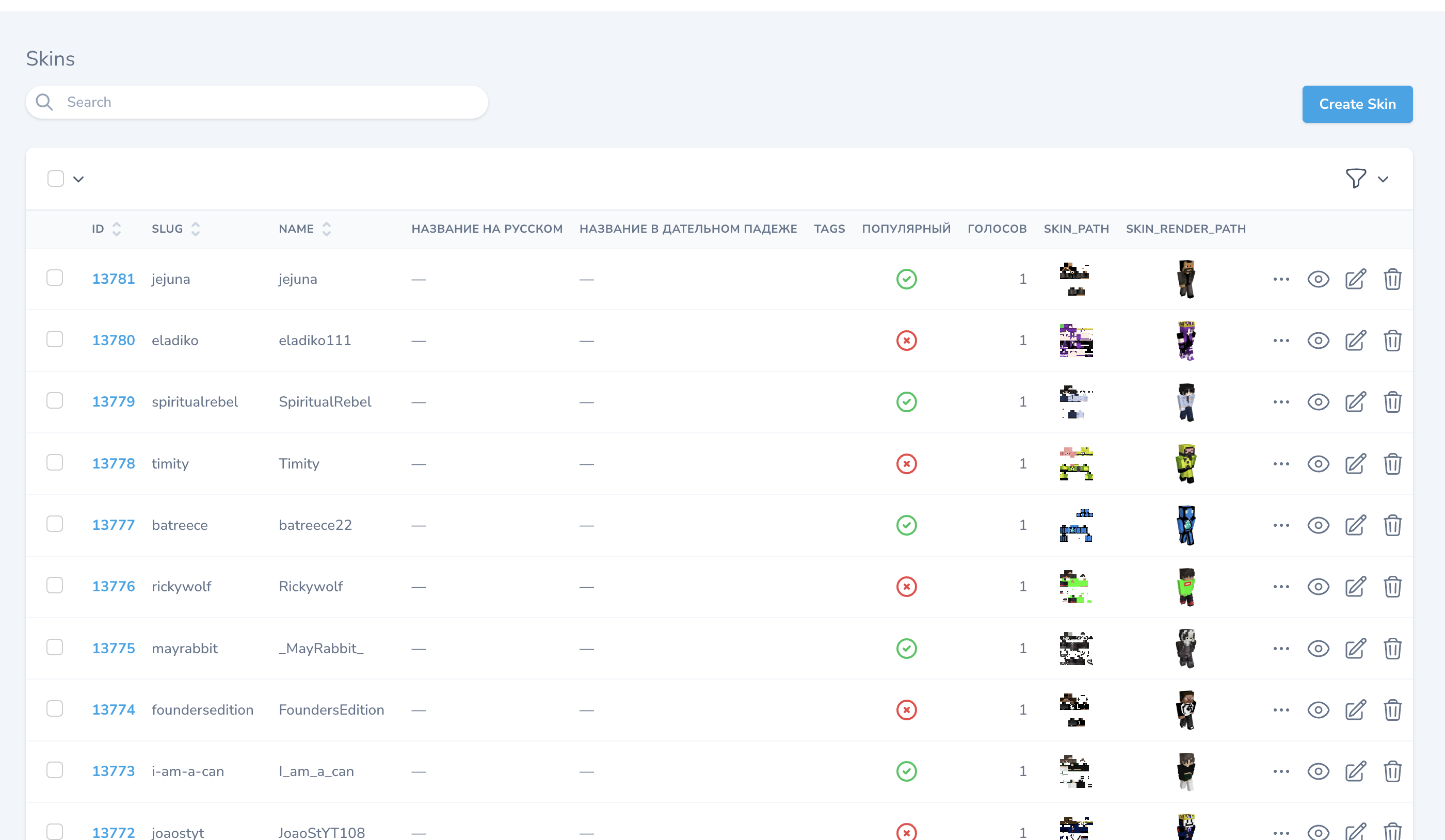Tick the rickywolf row checkbox

[55, 585]
